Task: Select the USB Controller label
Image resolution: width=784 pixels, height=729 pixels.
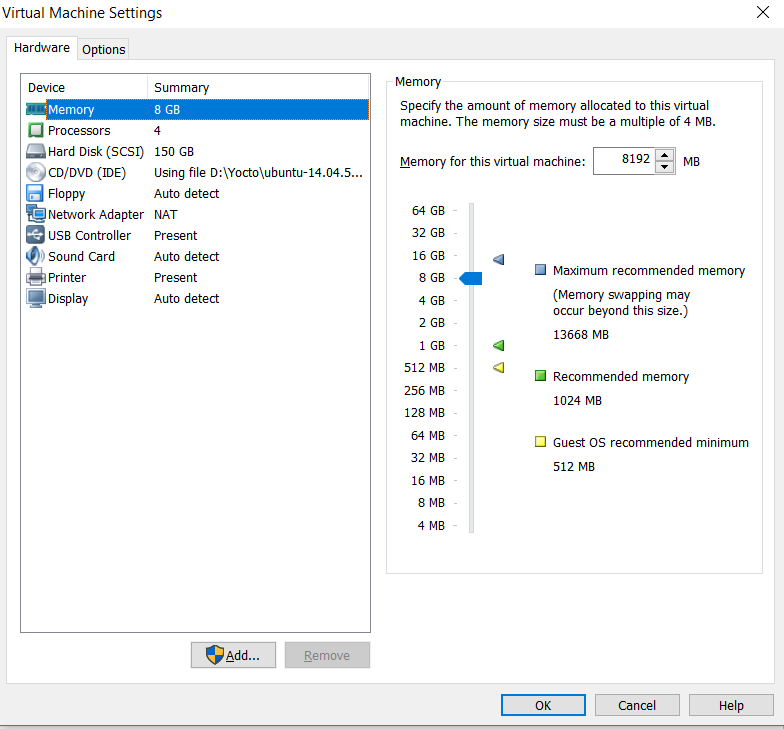Action: (90, 236)
